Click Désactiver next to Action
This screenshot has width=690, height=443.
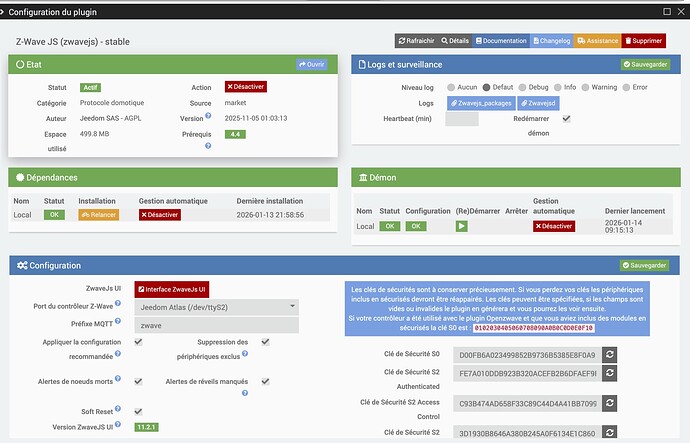tap(246, 87)
